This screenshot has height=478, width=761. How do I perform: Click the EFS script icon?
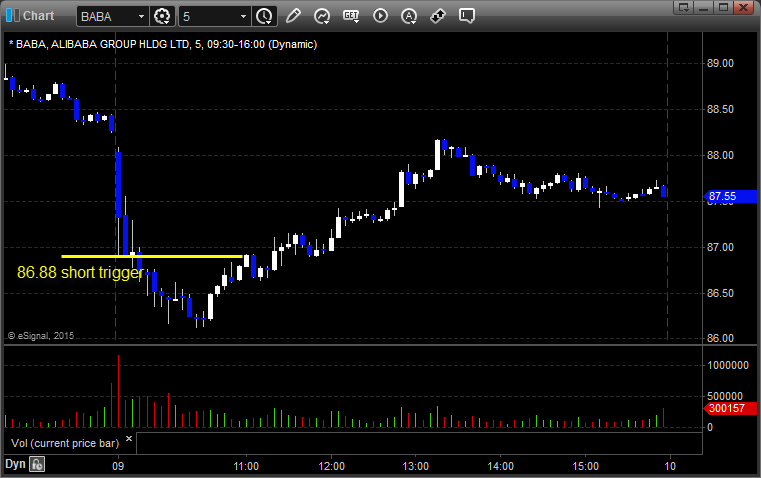coord(351,16)
